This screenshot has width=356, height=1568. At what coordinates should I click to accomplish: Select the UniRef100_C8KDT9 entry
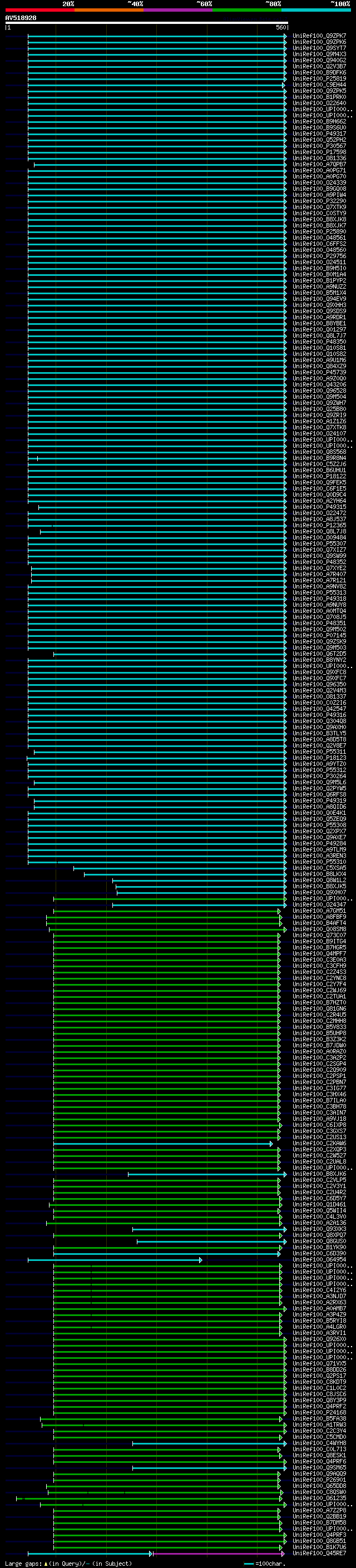pyautogui.click(x=319, y=1382)
